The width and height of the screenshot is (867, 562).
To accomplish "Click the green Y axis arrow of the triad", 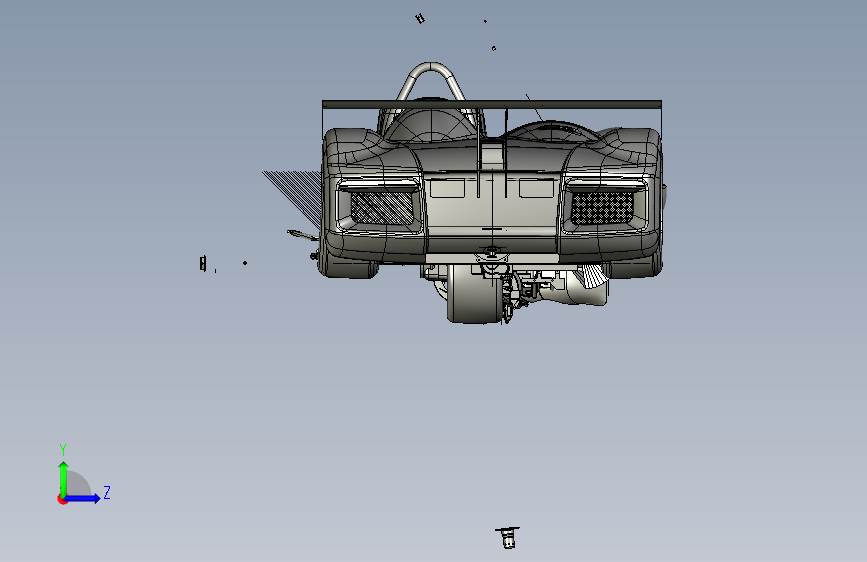I will [x=64, y=480].
